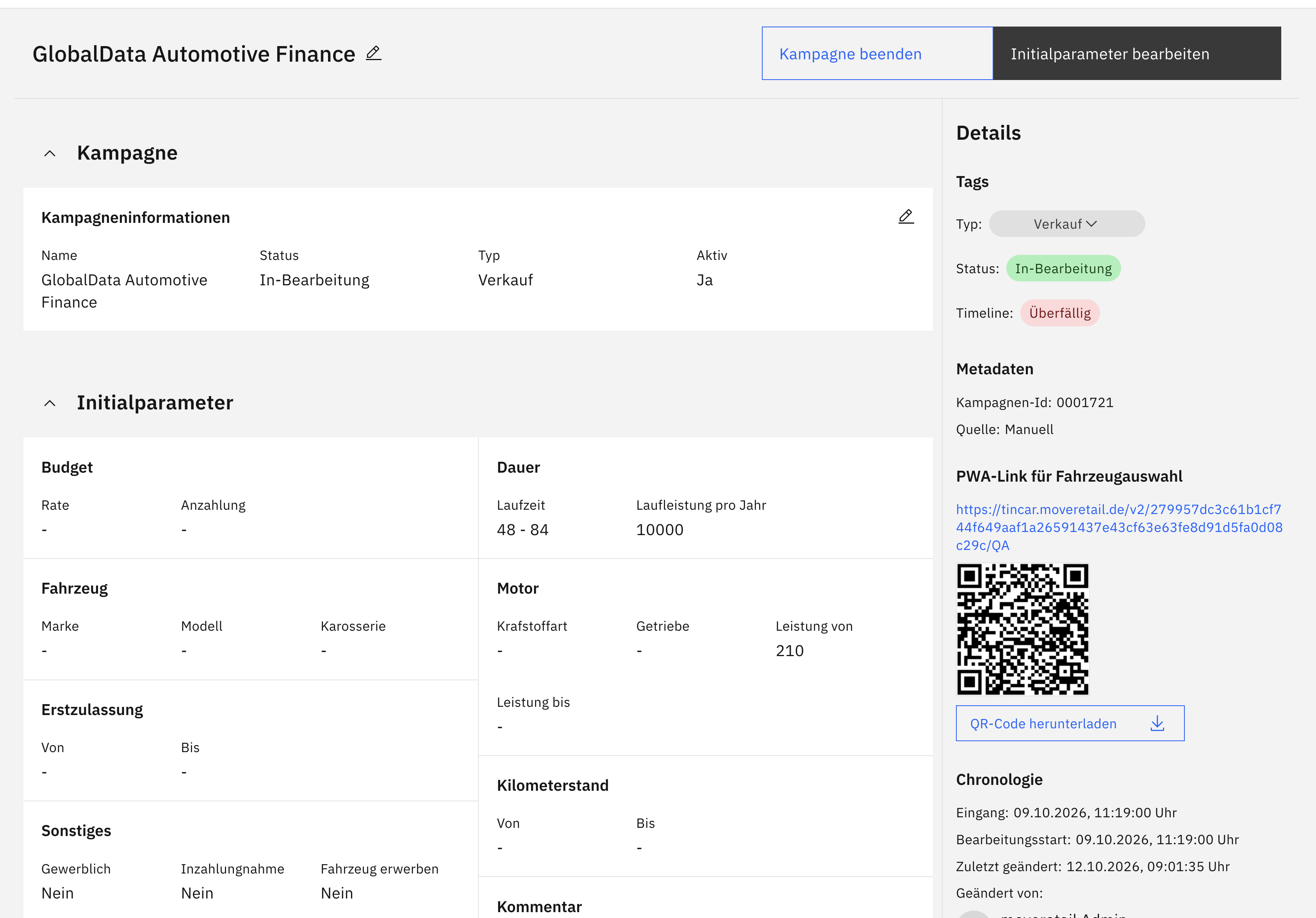Open the PWA tincar.moveretail.de link
Viewport: 1316px width, 918px height.
click(1119, 527)
